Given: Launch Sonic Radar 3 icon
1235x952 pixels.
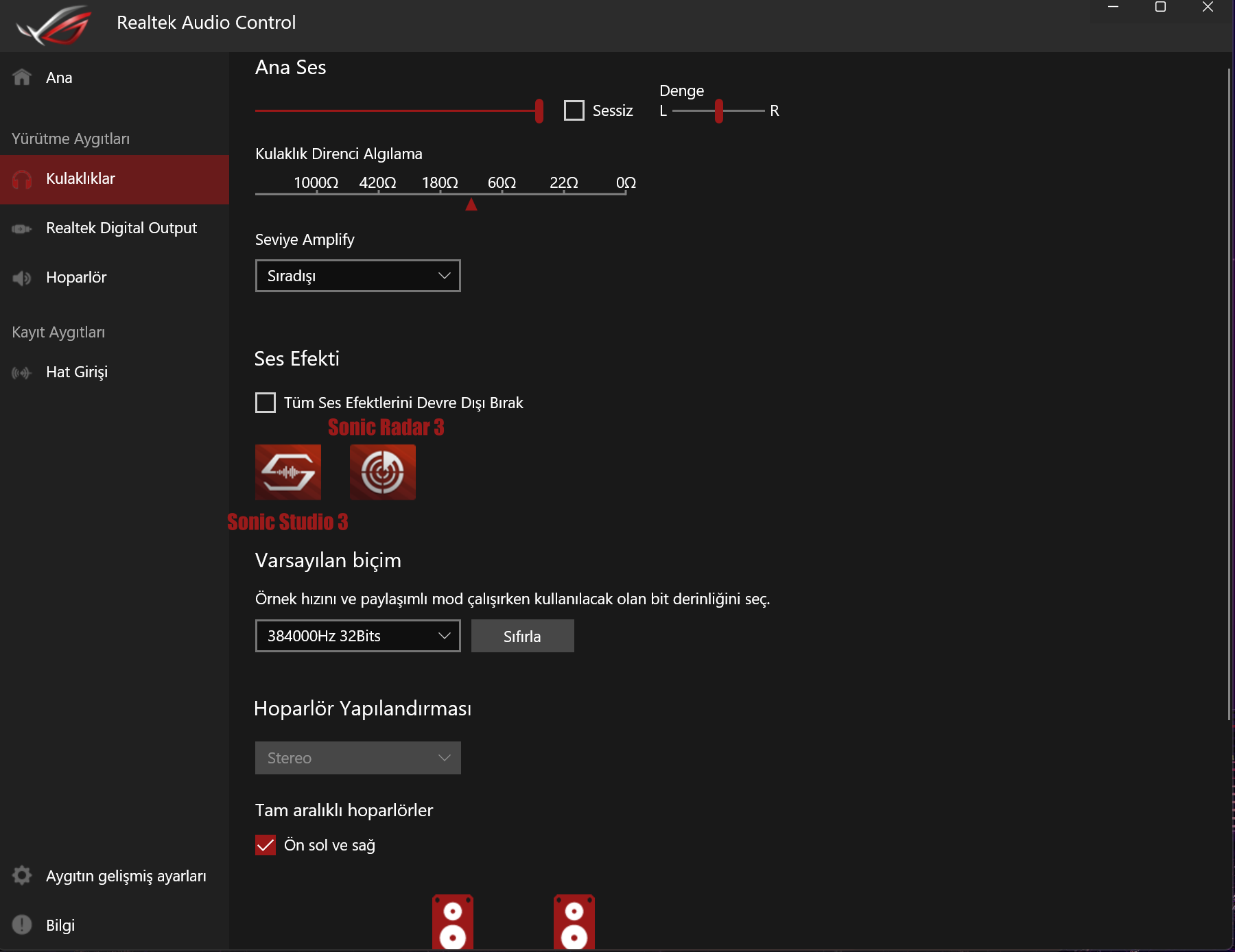Looking at the screenshot, I should [383, 472].
